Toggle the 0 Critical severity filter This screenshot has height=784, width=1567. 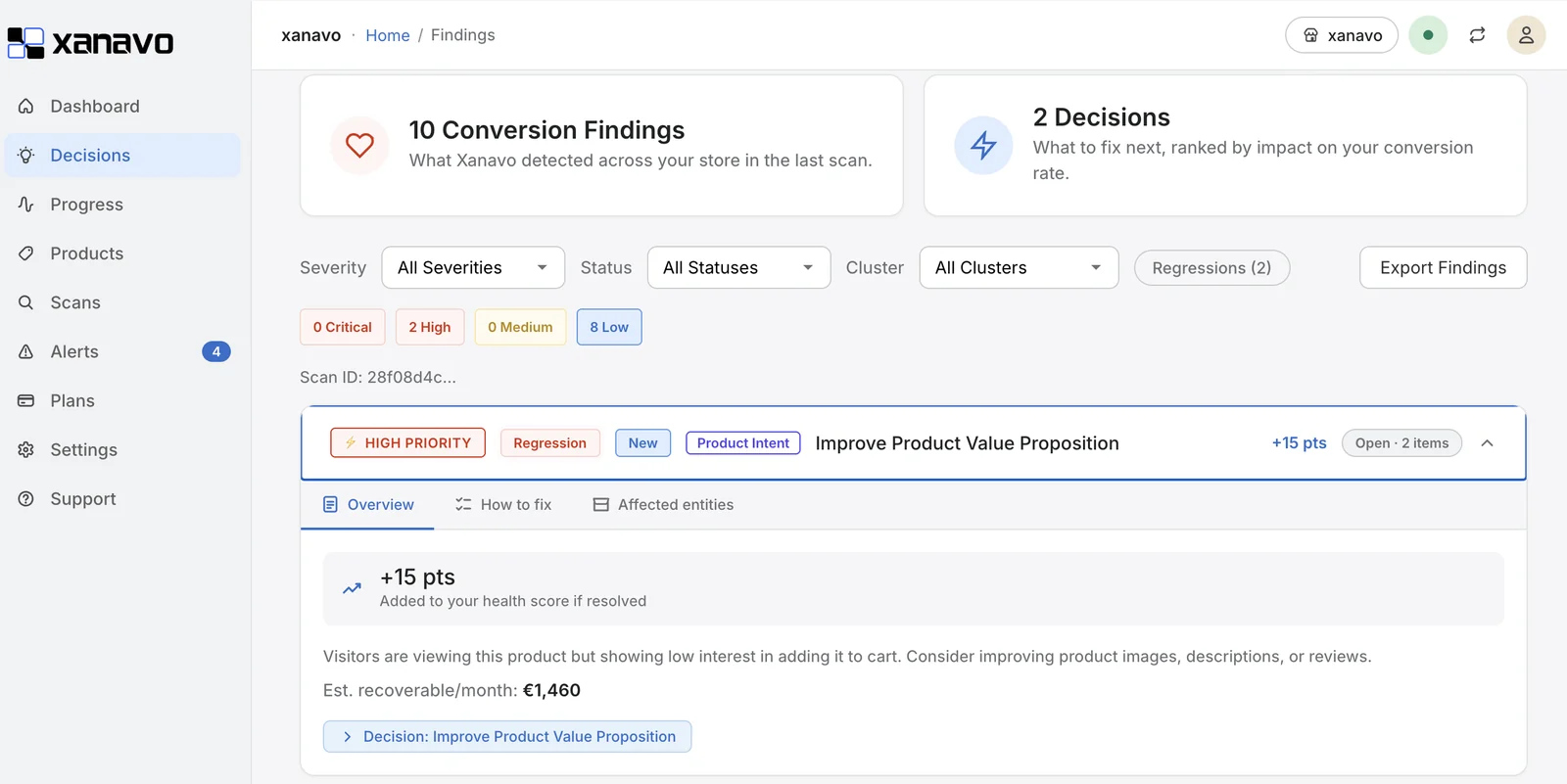point(343,327)
